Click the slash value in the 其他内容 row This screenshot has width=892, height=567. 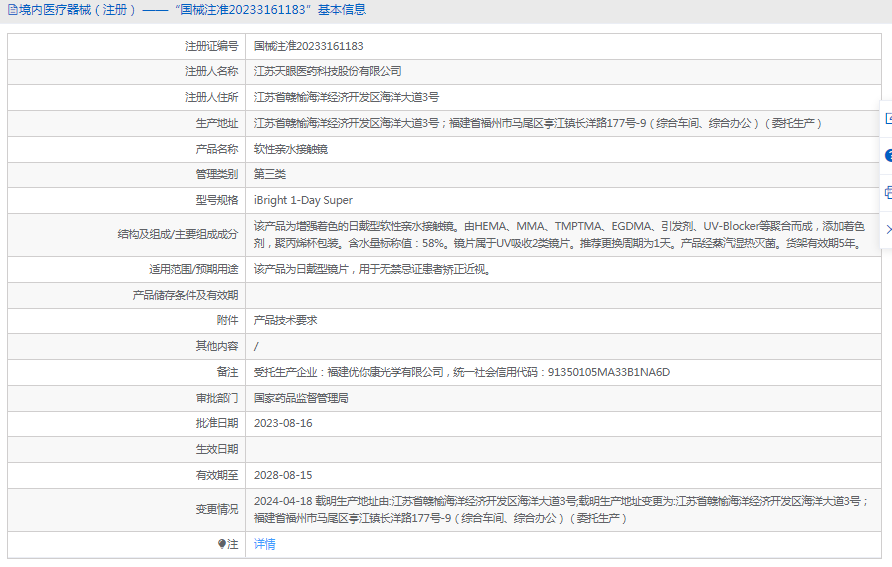256,346
